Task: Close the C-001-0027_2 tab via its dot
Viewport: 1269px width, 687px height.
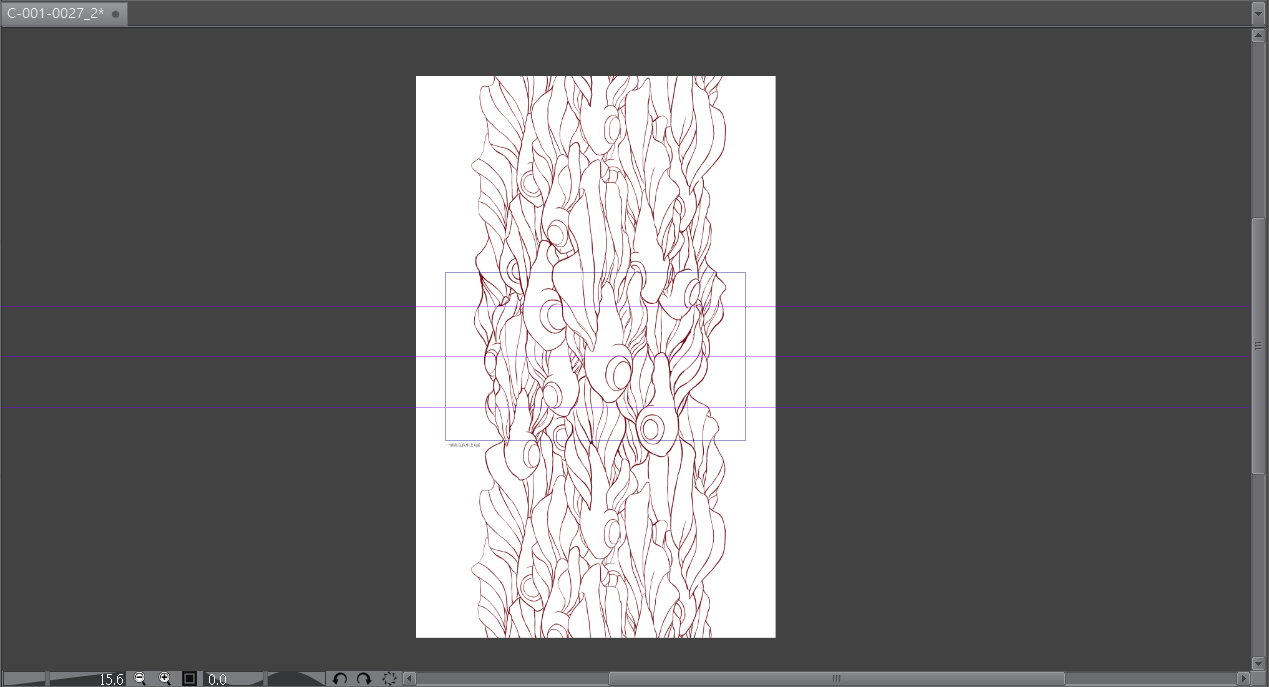Action: point(116,14)
